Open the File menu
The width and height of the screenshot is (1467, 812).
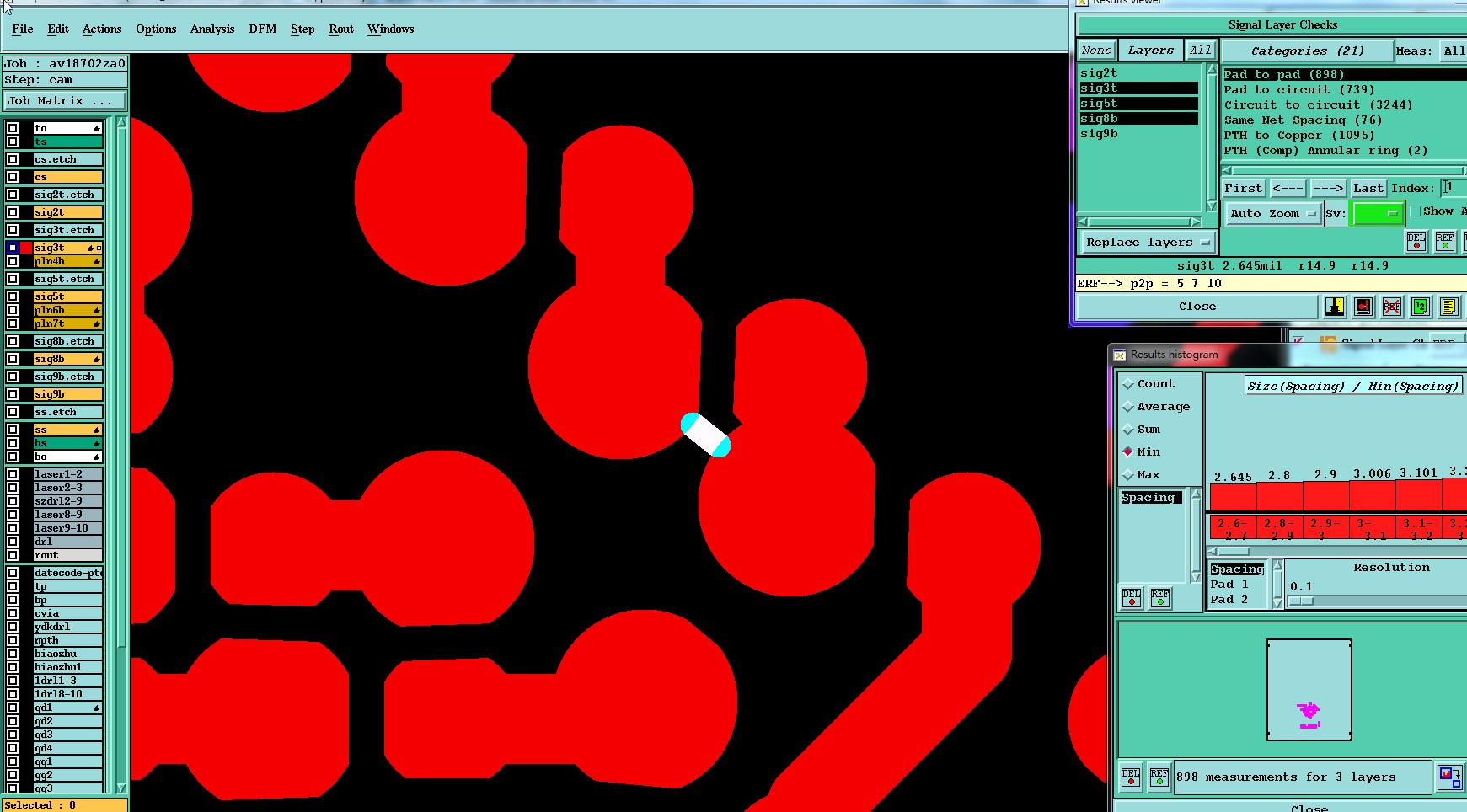pyautogui.click(x=23, y=29)
